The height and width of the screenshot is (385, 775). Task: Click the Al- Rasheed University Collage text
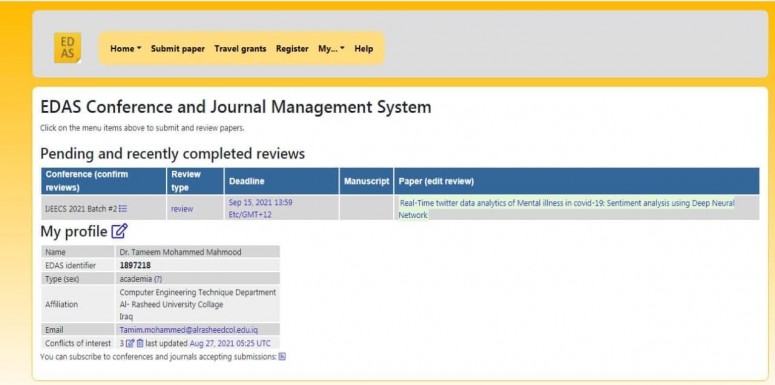coord(172,304)
